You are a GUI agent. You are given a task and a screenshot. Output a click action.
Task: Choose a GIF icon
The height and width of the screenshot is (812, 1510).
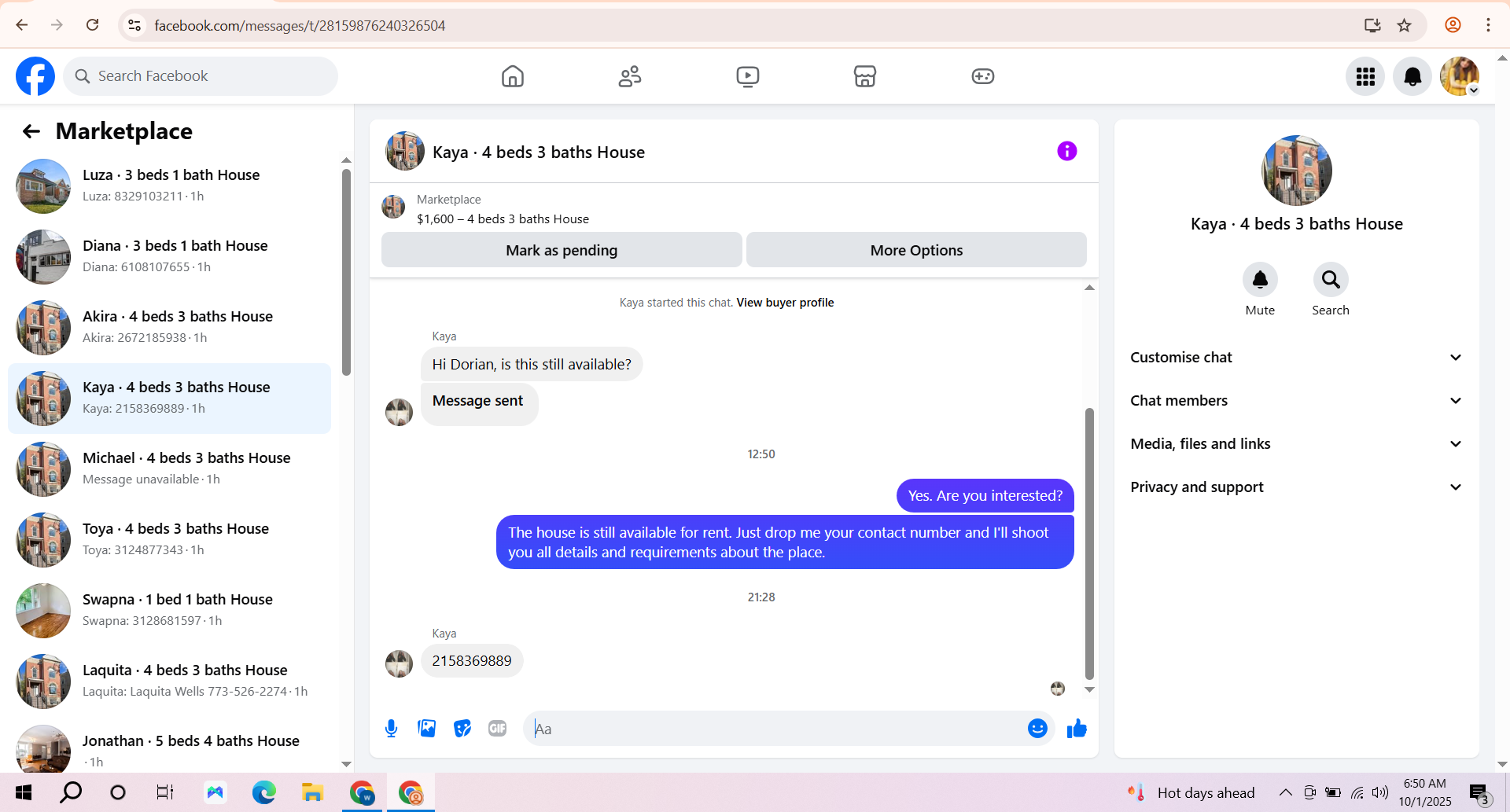pyautogui.click(x=497, y=729)
